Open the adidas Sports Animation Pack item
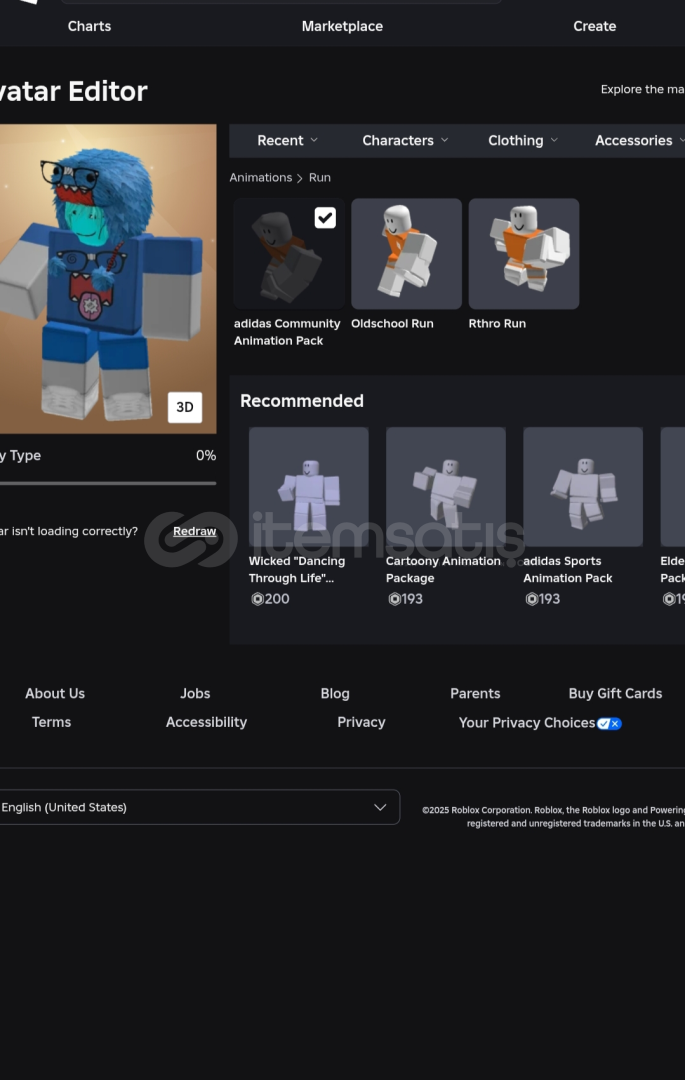 click(582, 487)
